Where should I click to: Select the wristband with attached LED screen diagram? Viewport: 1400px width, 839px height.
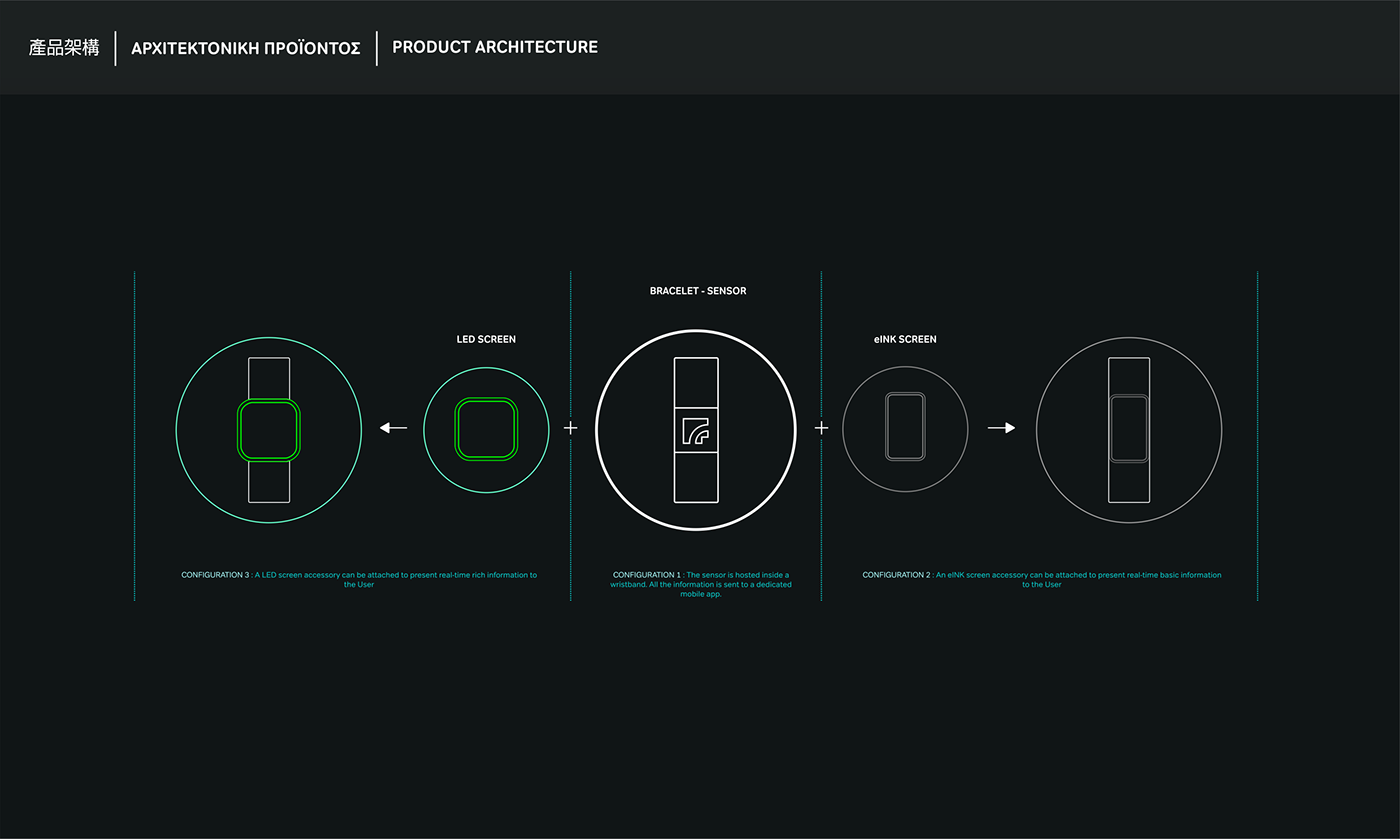pos(268,430)
